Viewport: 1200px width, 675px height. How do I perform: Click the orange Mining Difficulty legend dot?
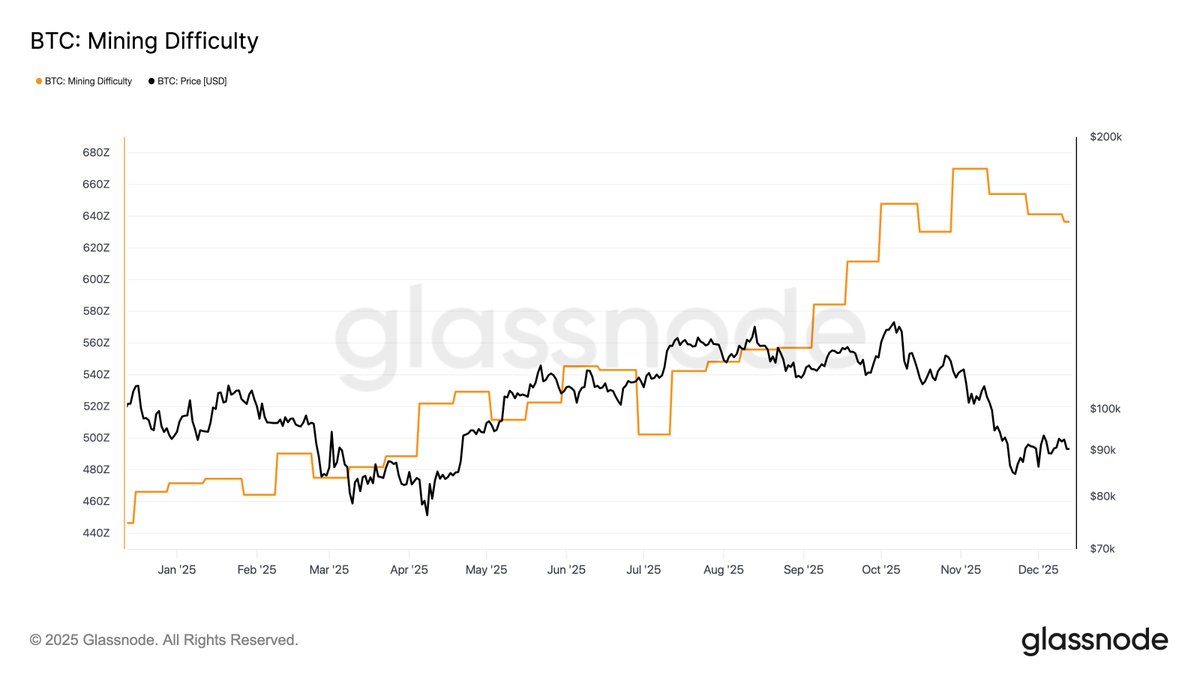(39, 81)
